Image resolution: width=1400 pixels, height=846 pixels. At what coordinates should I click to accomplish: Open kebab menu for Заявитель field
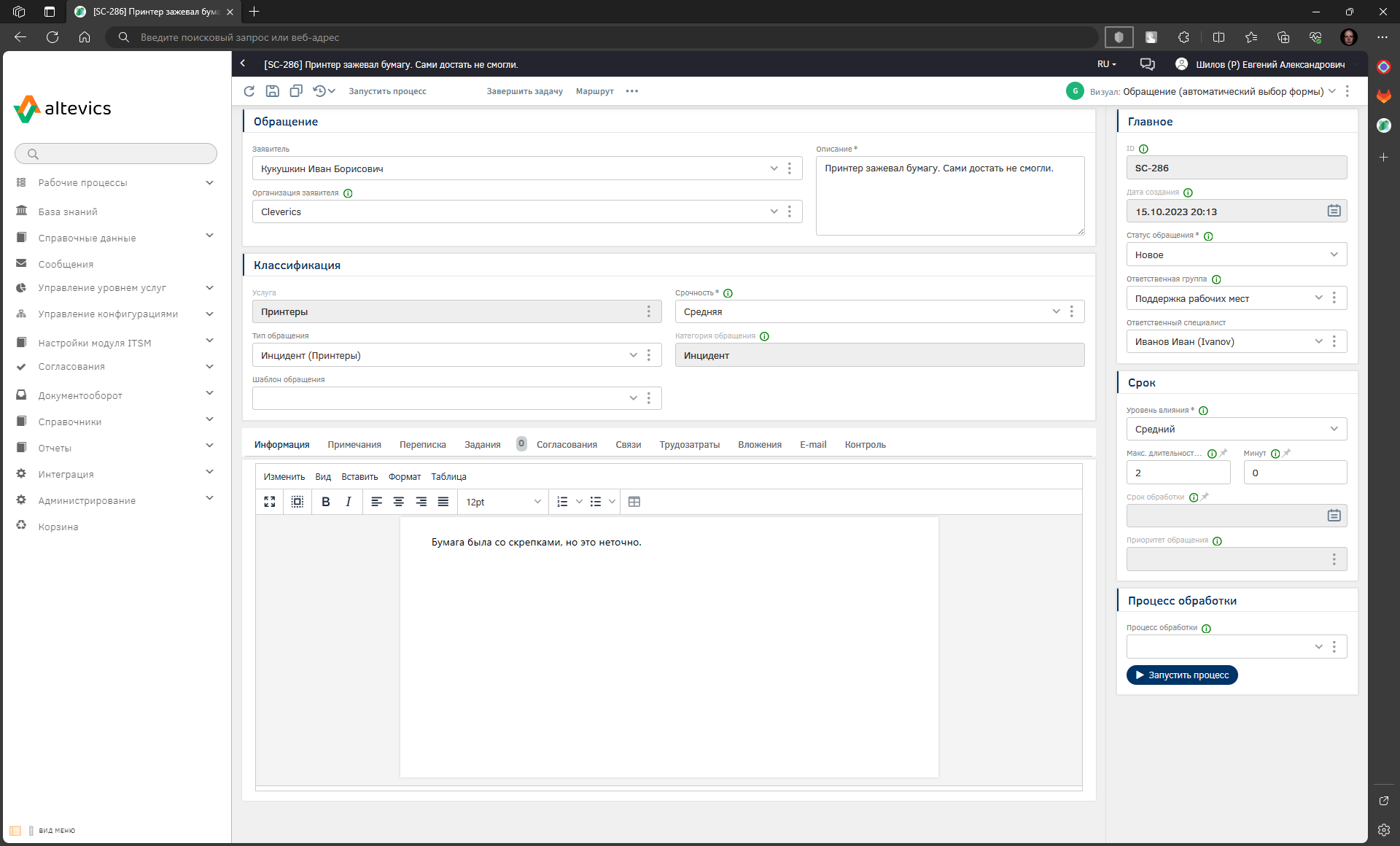tap(789, 168)
